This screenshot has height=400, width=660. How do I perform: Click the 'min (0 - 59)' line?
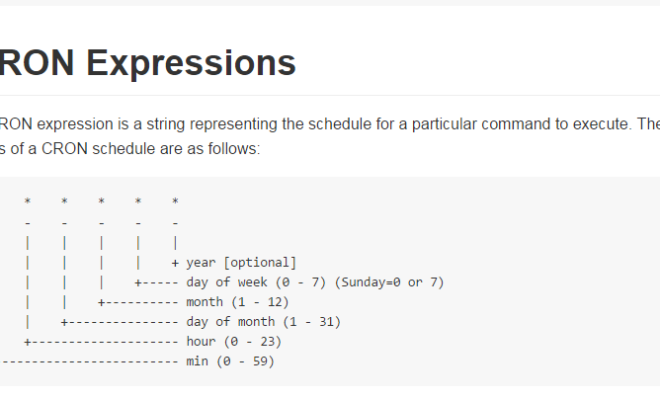point(230,362)
